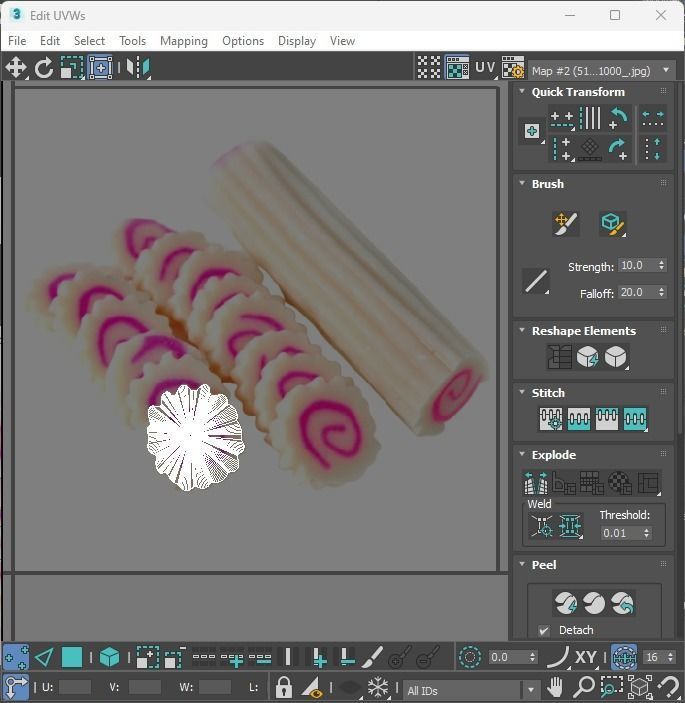Click Rotate +90 clockwise arrow icon
Screen dimensions: 685x703
(619, 149)
